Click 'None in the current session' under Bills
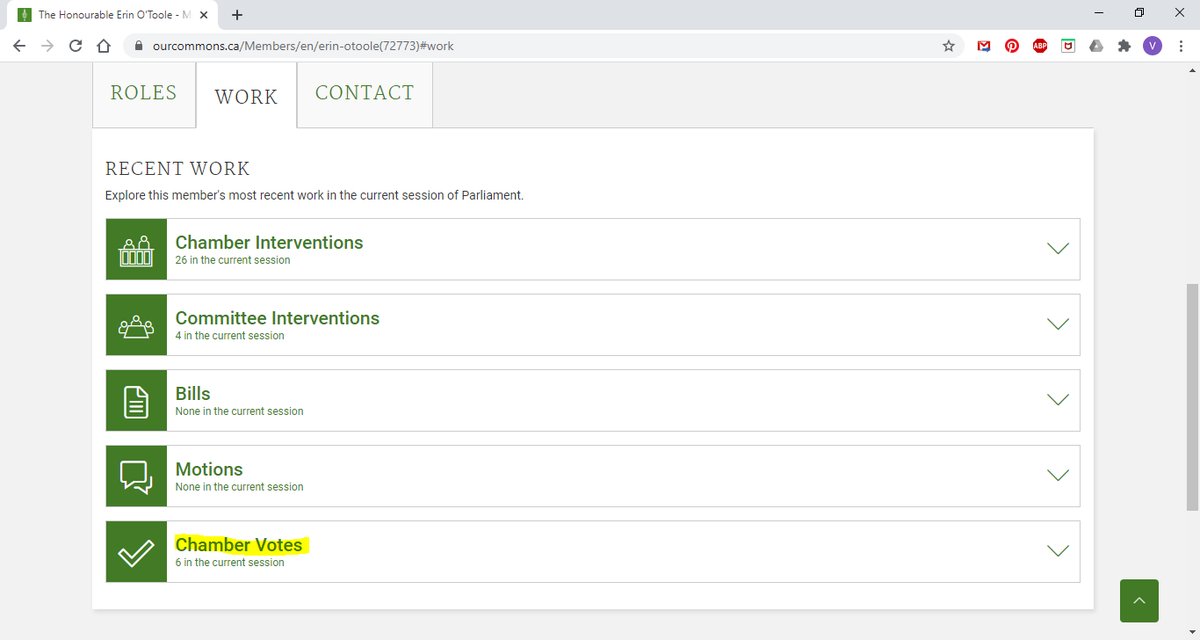1200x640 pixels. (239, 412)
